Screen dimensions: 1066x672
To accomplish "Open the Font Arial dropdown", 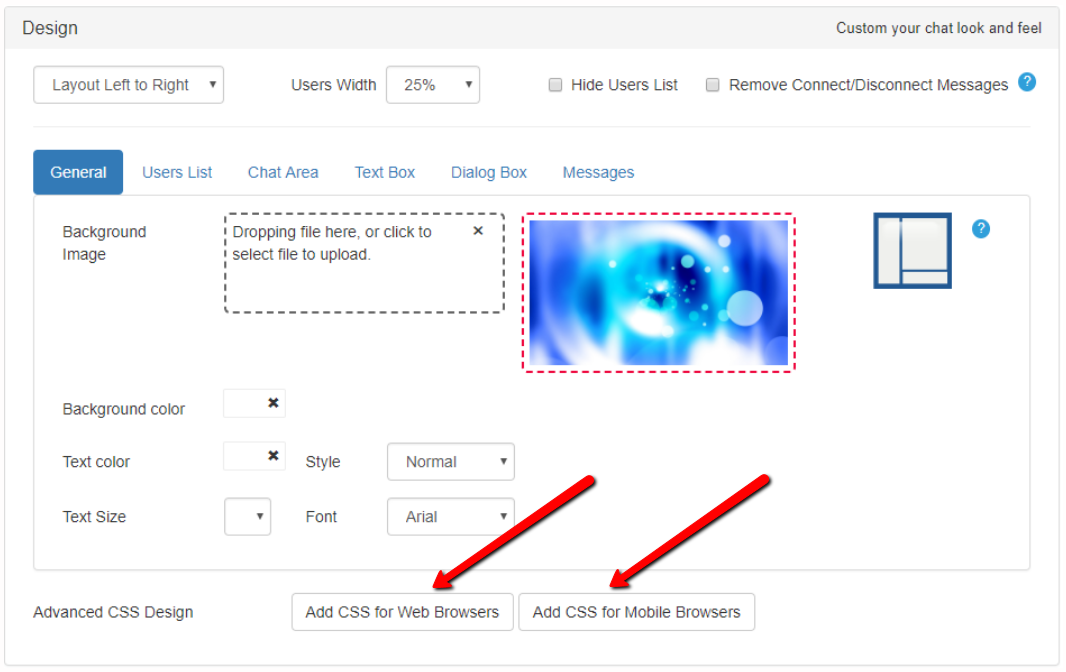I will [x=450, y=517].
